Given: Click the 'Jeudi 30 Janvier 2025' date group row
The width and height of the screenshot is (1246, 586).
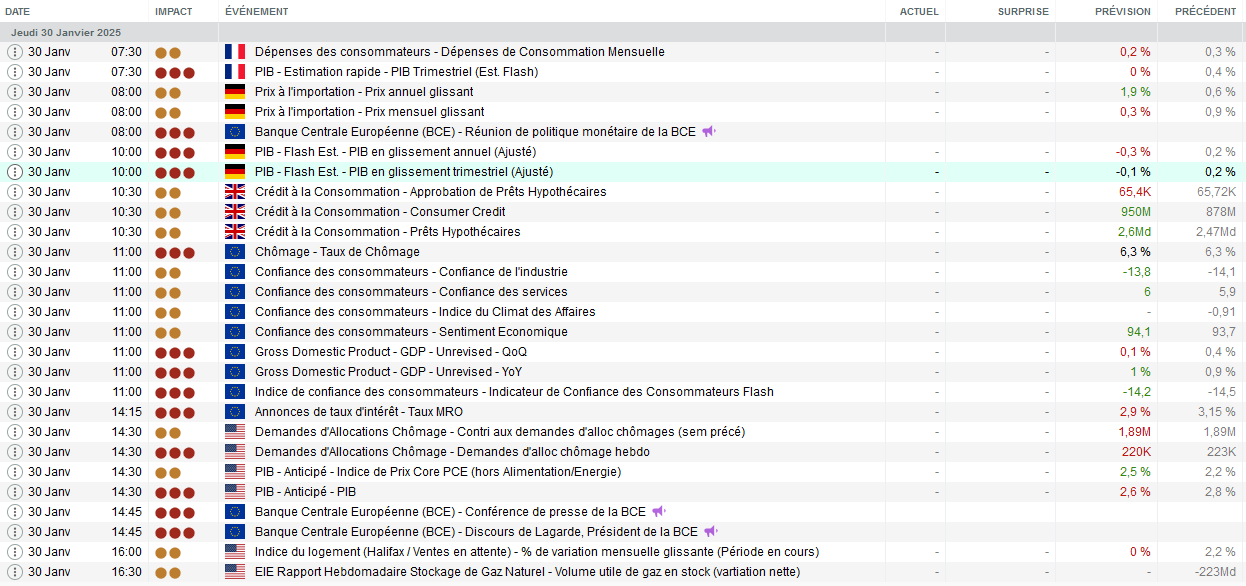Looking at the screenshot, I should click(623, 32).
